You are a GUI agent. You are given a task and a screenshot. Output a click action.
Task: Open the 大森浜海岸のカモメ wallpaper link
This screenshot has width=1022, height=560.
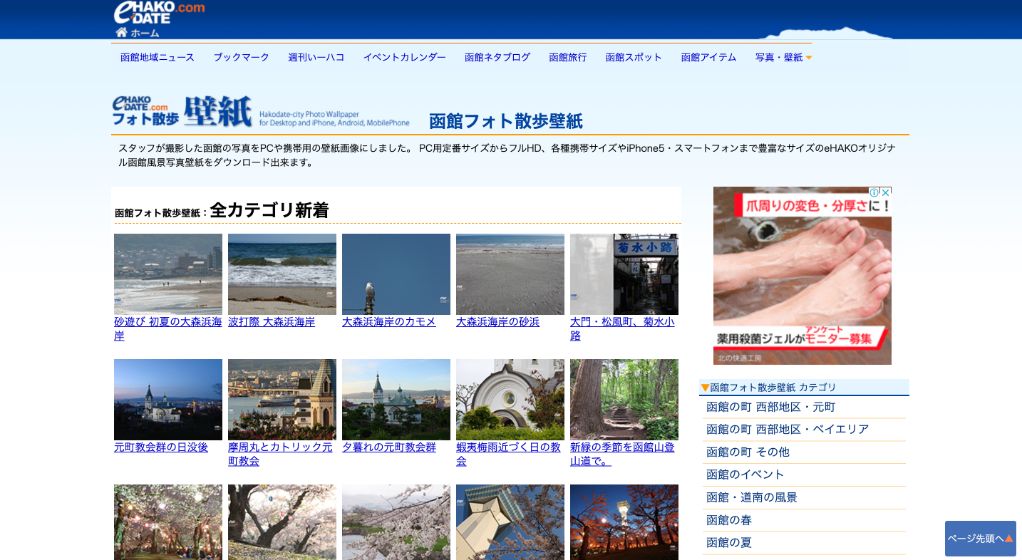(x=389, y=322)
